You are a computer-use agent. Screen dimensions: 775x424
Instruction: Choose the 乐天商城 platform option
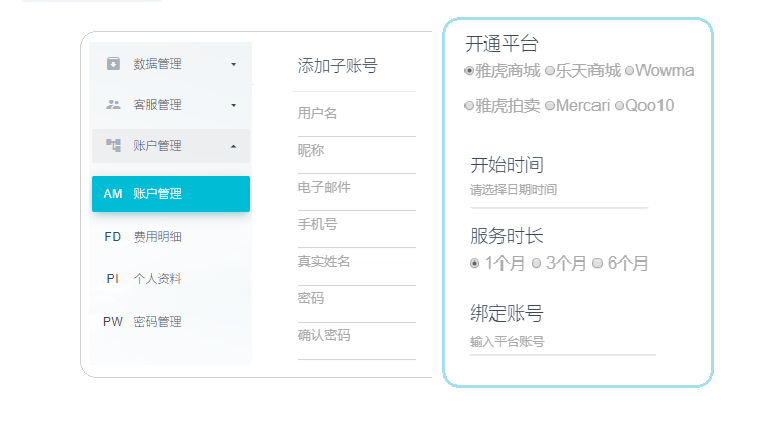click(550, 71)
